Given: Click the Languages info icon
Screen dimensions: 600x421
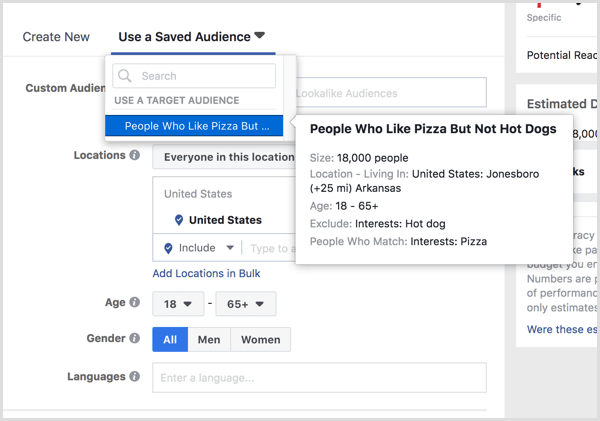Looking at the screenshot, I should 134,377.
